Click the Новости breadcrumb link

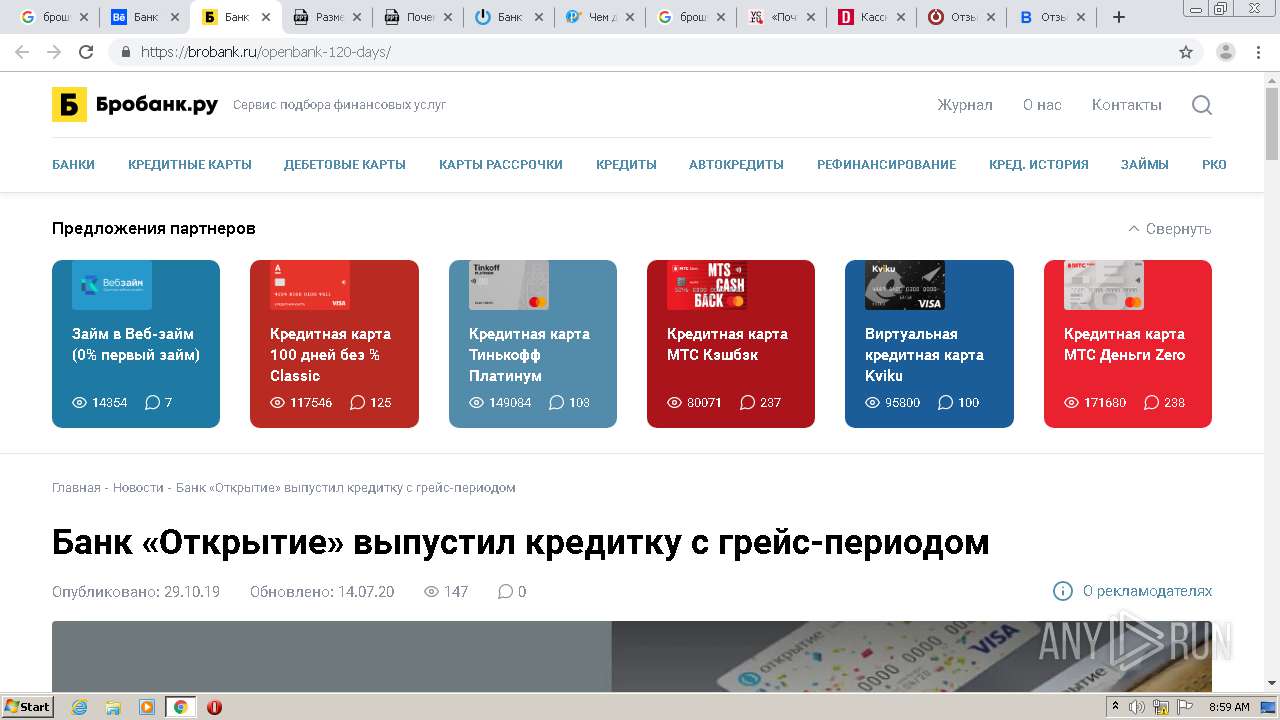click(138, 488)
